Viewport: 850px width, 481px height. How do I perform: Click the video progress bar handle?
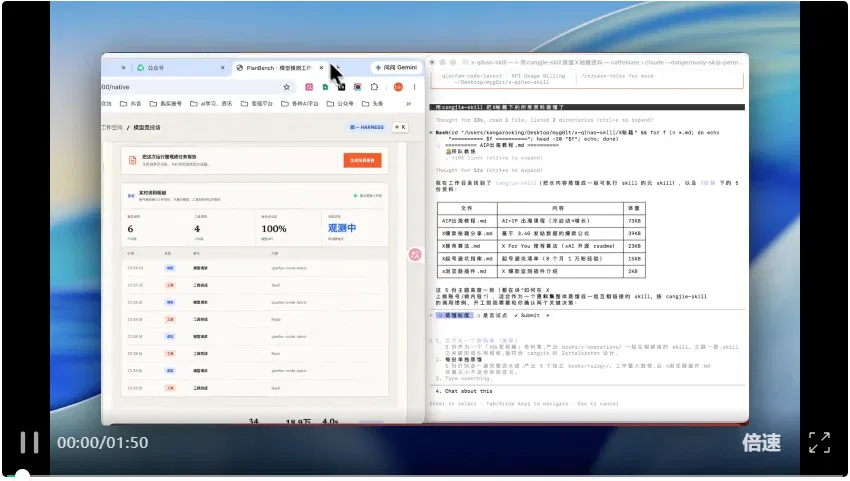[x=22, y=476]
